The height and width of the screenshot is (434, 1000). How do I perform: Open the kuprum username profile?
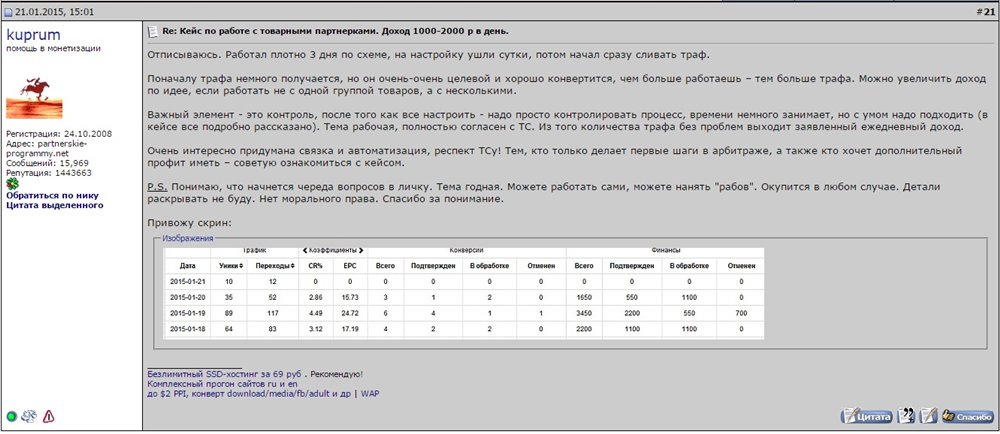coord(33,34)
